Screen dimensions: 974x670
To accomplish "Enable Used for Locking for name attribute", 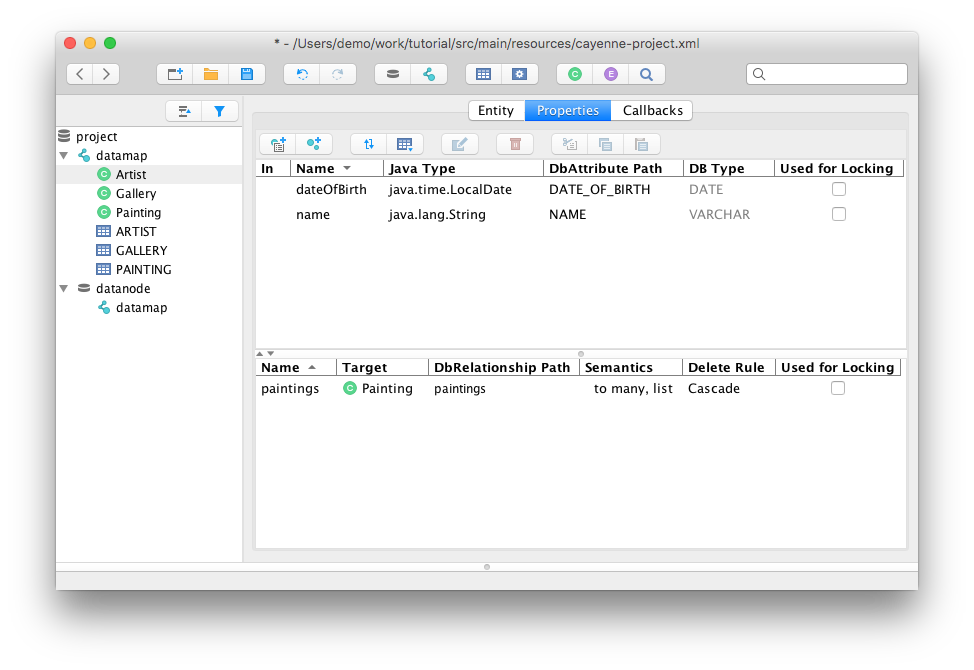I will pyautogui.click(x=839, y=214).
